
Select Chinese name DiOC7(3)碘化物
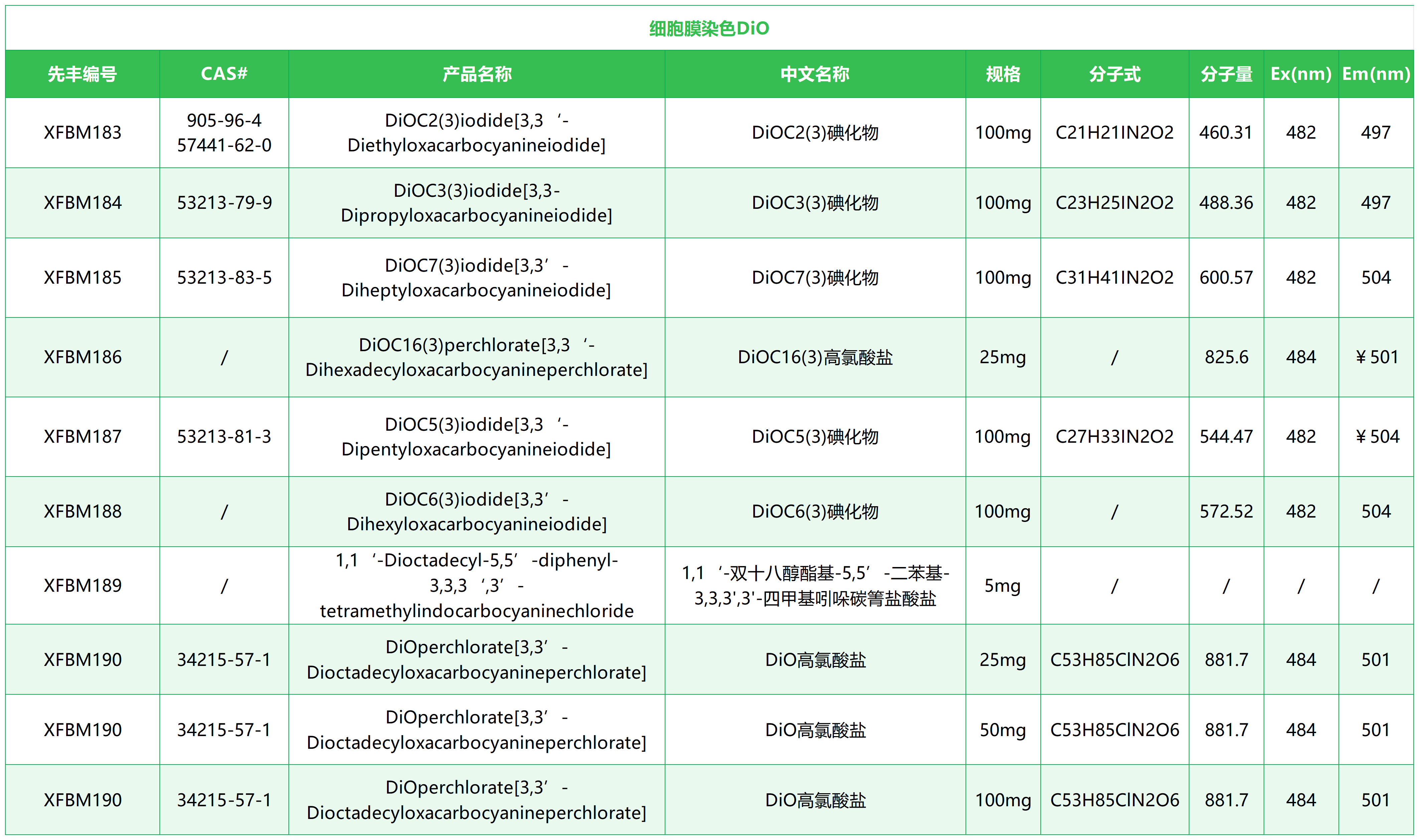815,277
